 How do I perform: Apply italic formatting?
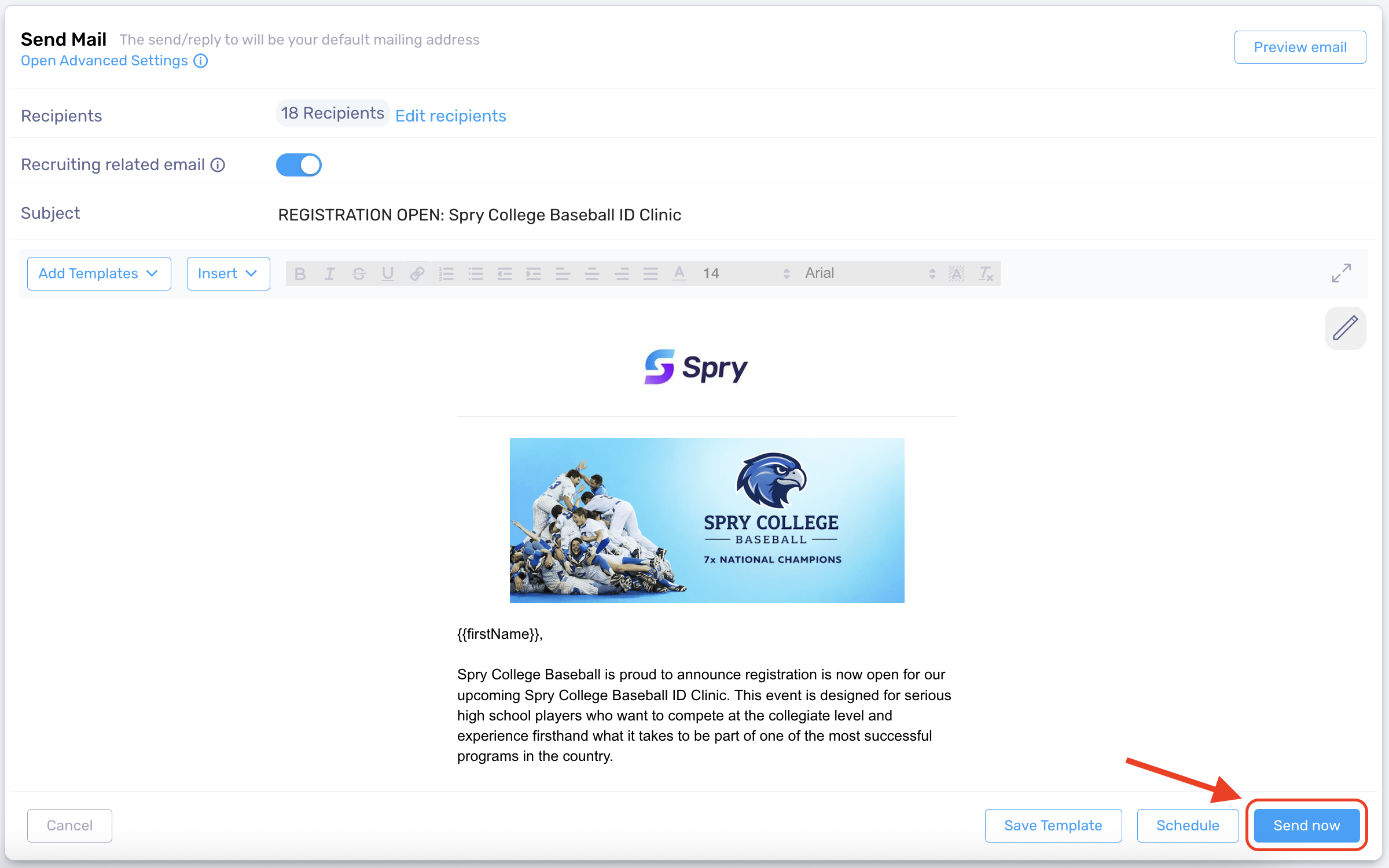(329, 274)
